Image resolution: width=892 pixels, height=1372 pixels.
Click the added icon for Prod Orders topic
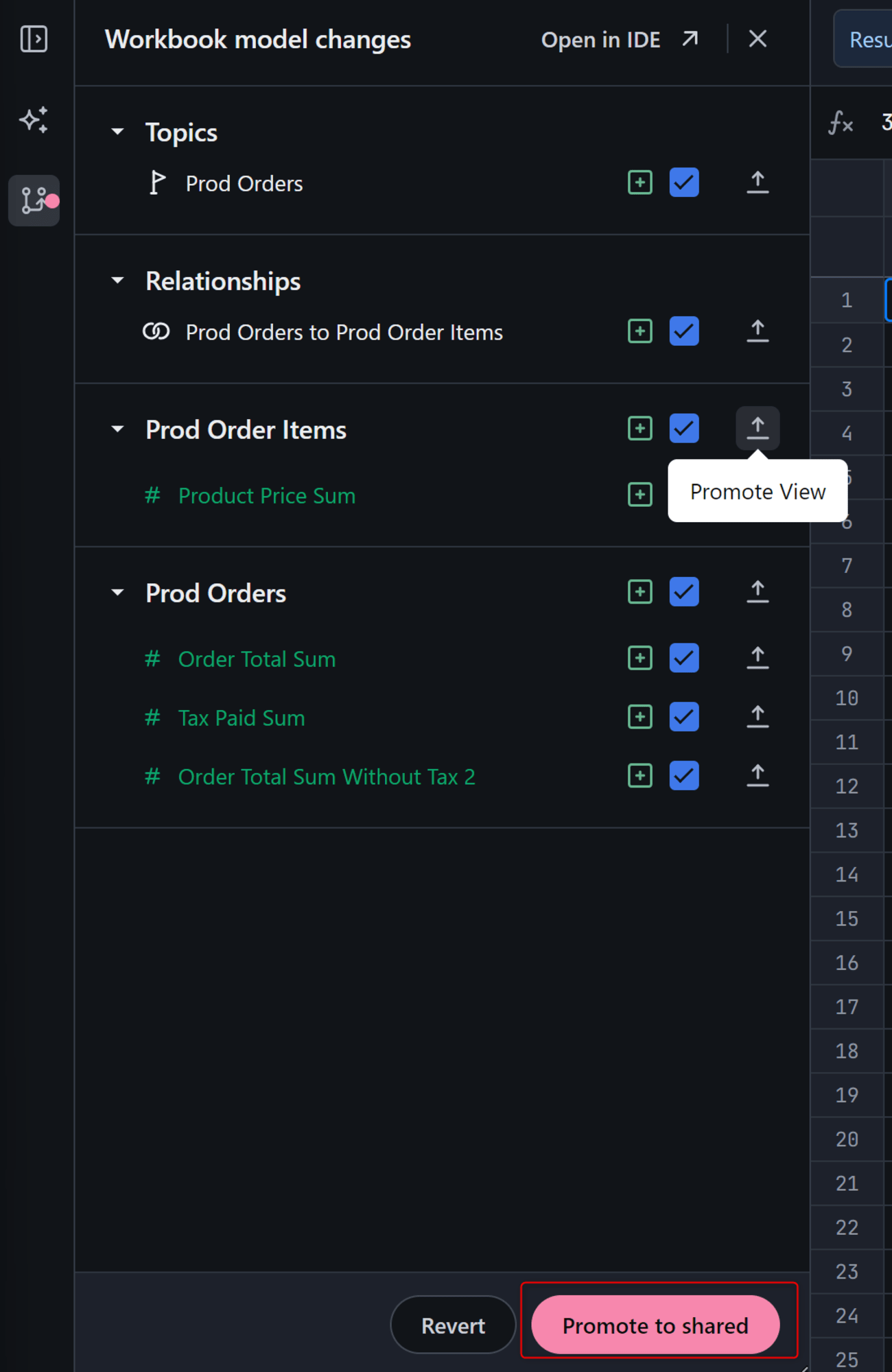pos(639,182)
